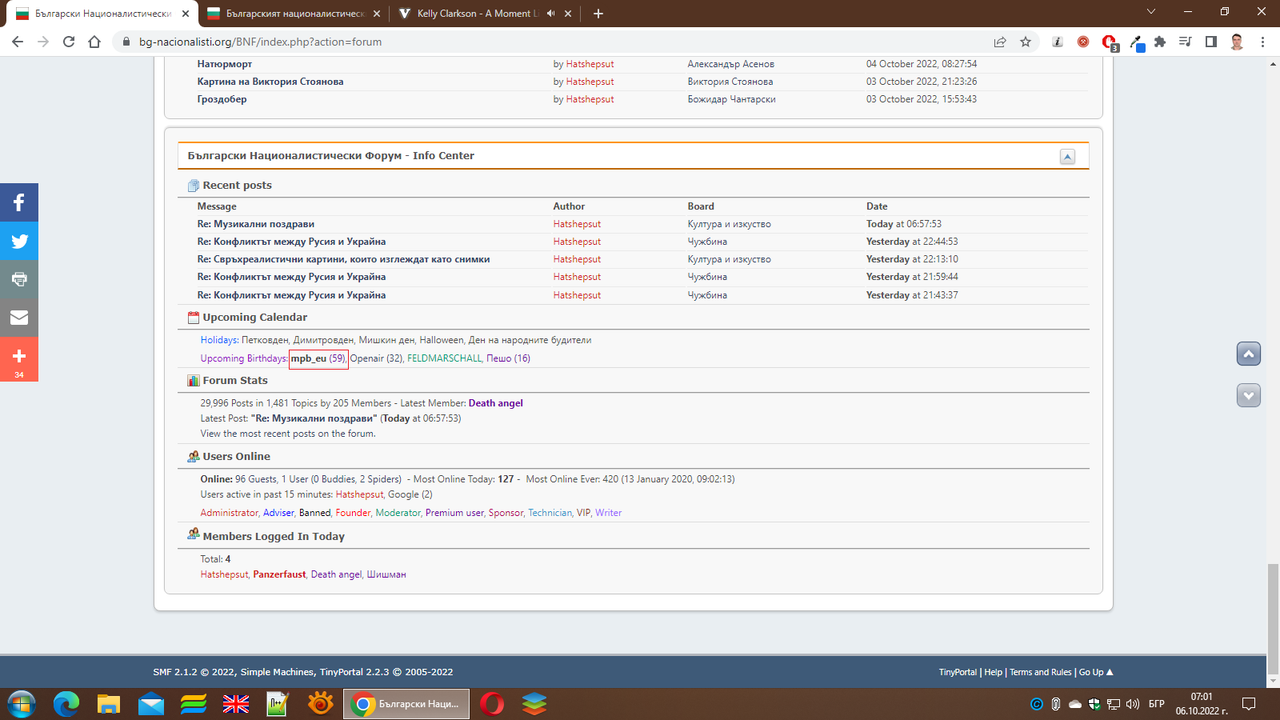1280x720 pixels.
Task: Open the color picker eyedropper extension
Action: coord(1137,43)
